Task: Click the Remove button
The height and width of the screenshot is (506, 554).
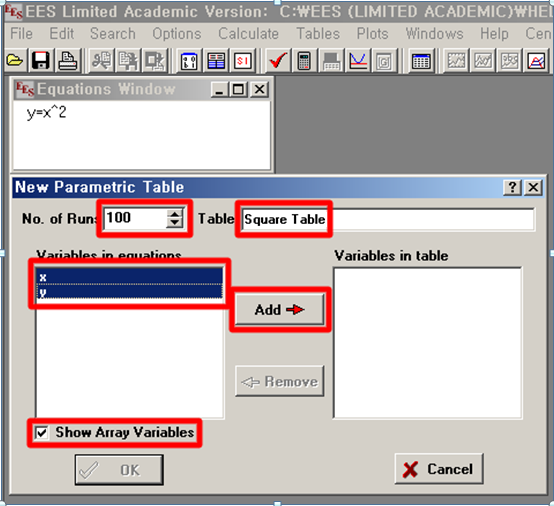Action: tap(279, 382)
